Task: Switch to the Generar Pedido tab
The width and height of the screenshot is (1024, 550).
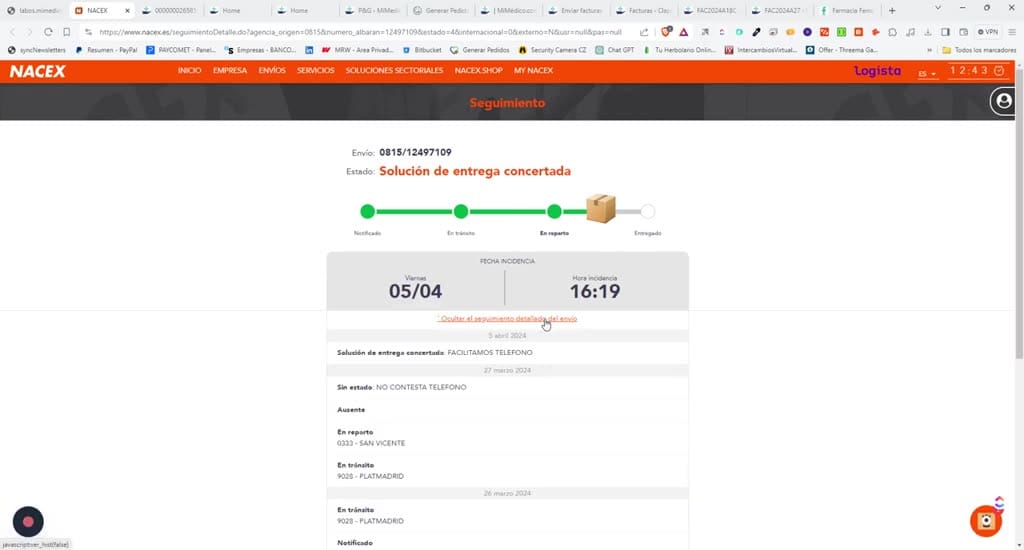Action: (x=441, y=10)
